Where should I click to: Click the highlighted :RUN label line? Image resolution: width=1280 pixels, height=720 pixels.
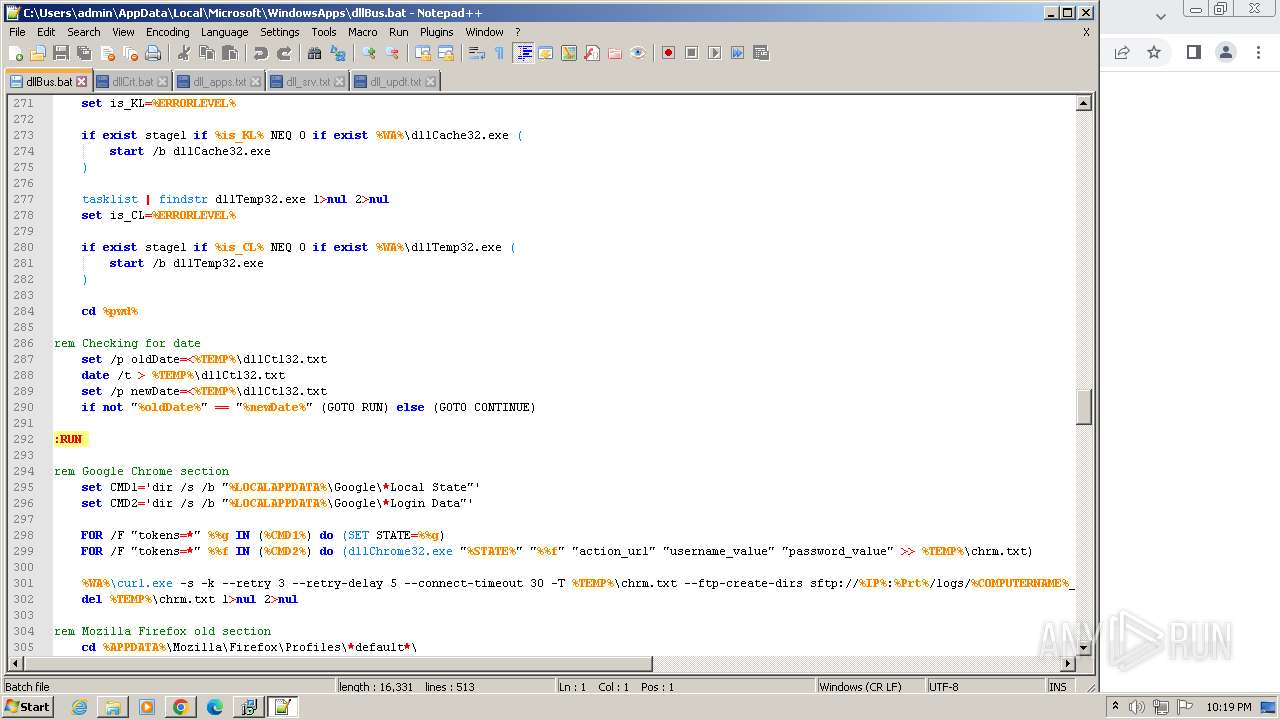coord(70,439)
